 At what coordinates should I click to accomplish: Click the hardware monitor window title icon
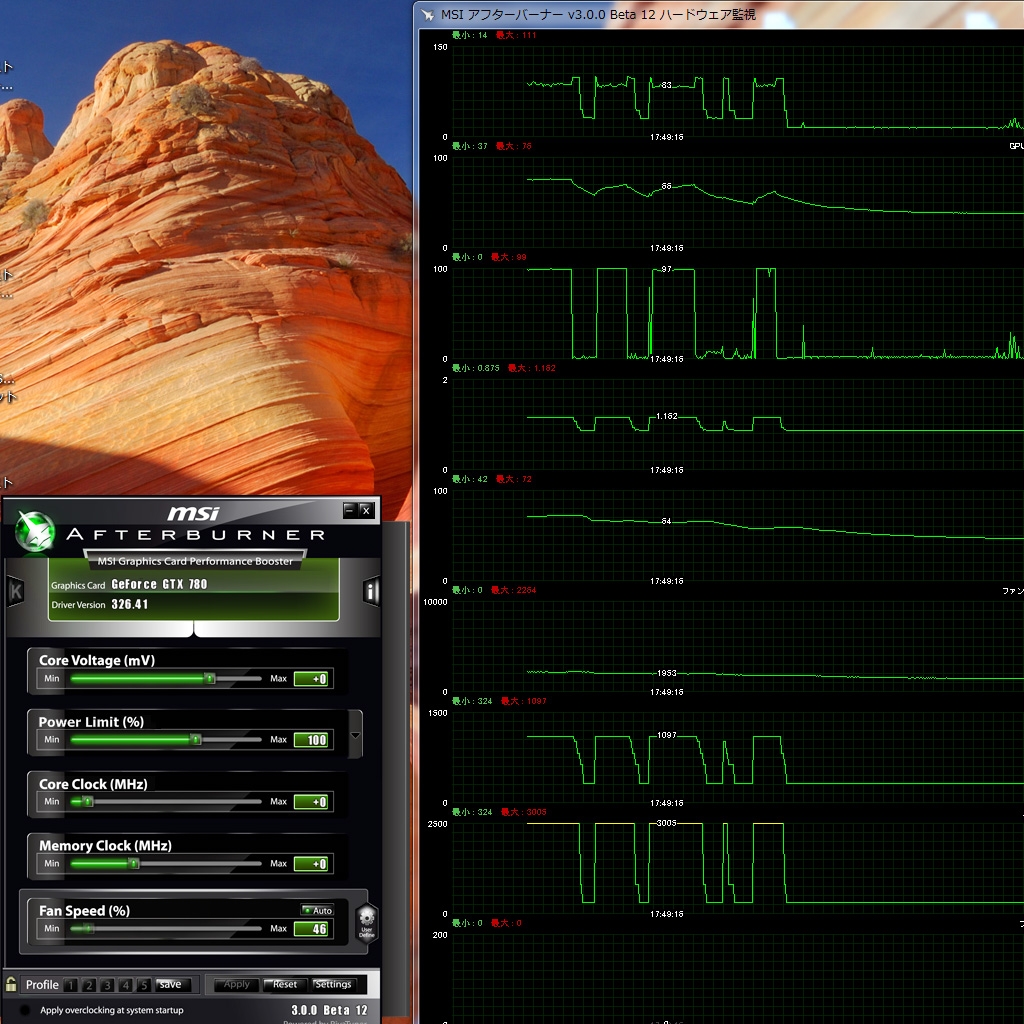click(428, 14)
